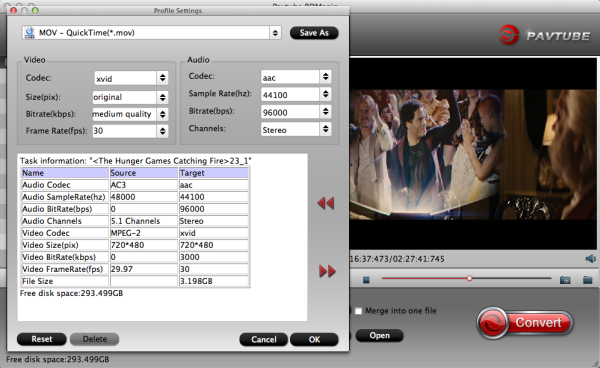Toggle Merge into one file checkbox
Viewport: 600px width, 368px height.
click(359, 311)
